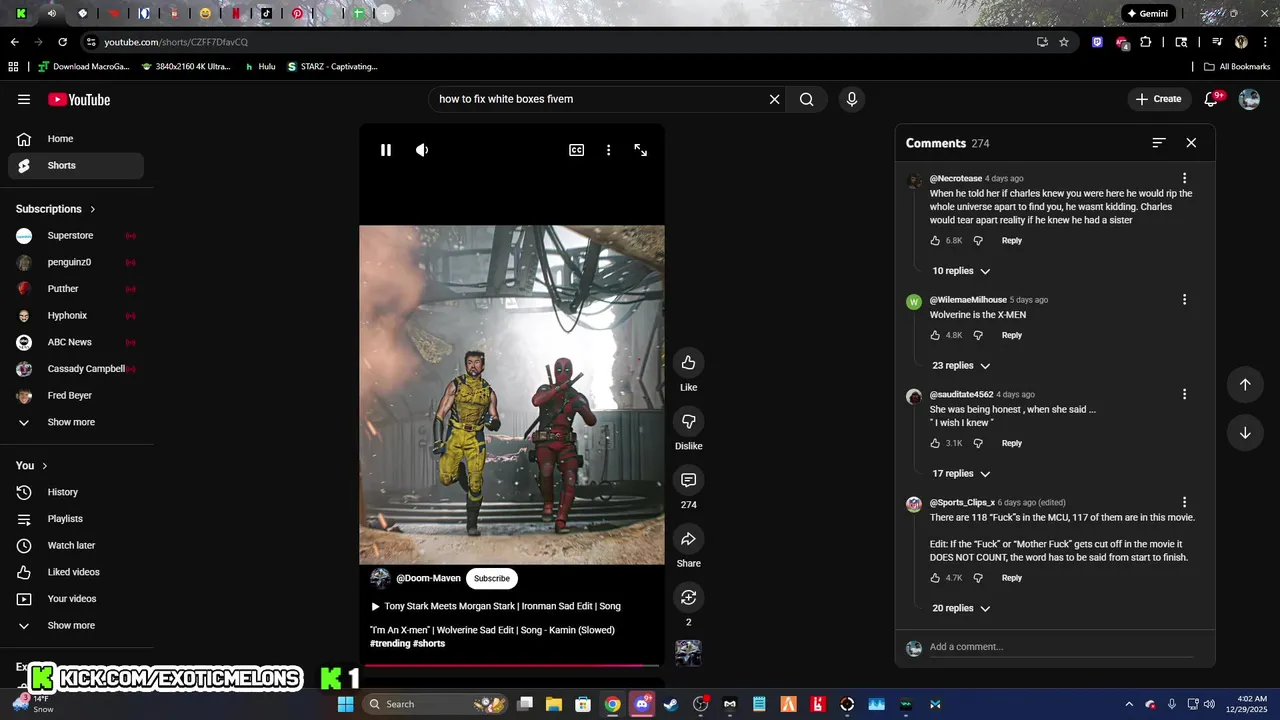Mute the Shorts volume icon
The height and width of the screenshot is (720, 1280).
tap(422, 150)
